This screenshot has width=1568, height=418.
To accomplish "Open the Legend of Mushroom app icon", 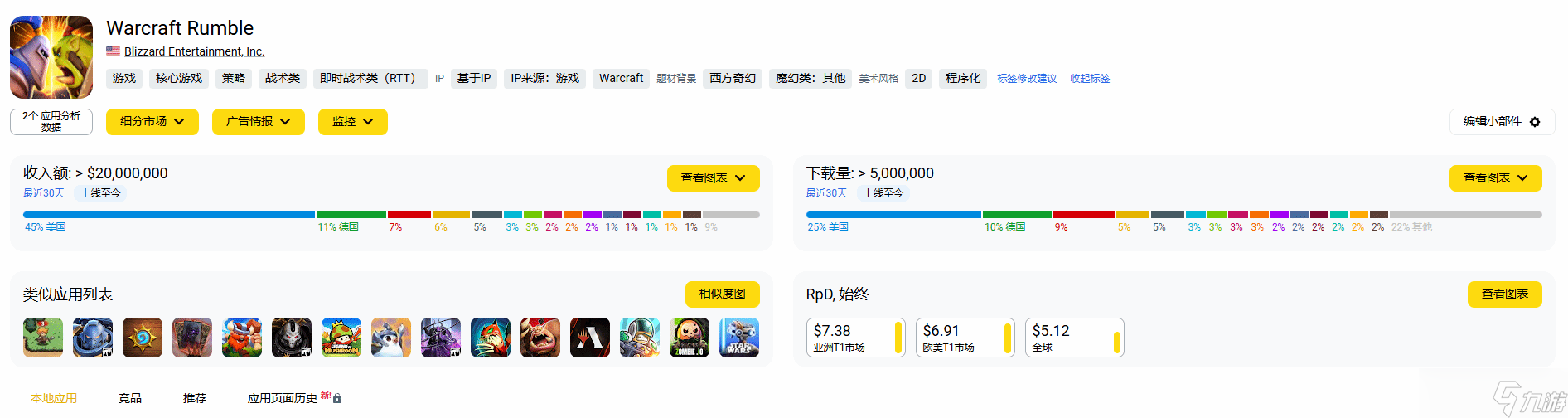I will [x=341, y=338].
